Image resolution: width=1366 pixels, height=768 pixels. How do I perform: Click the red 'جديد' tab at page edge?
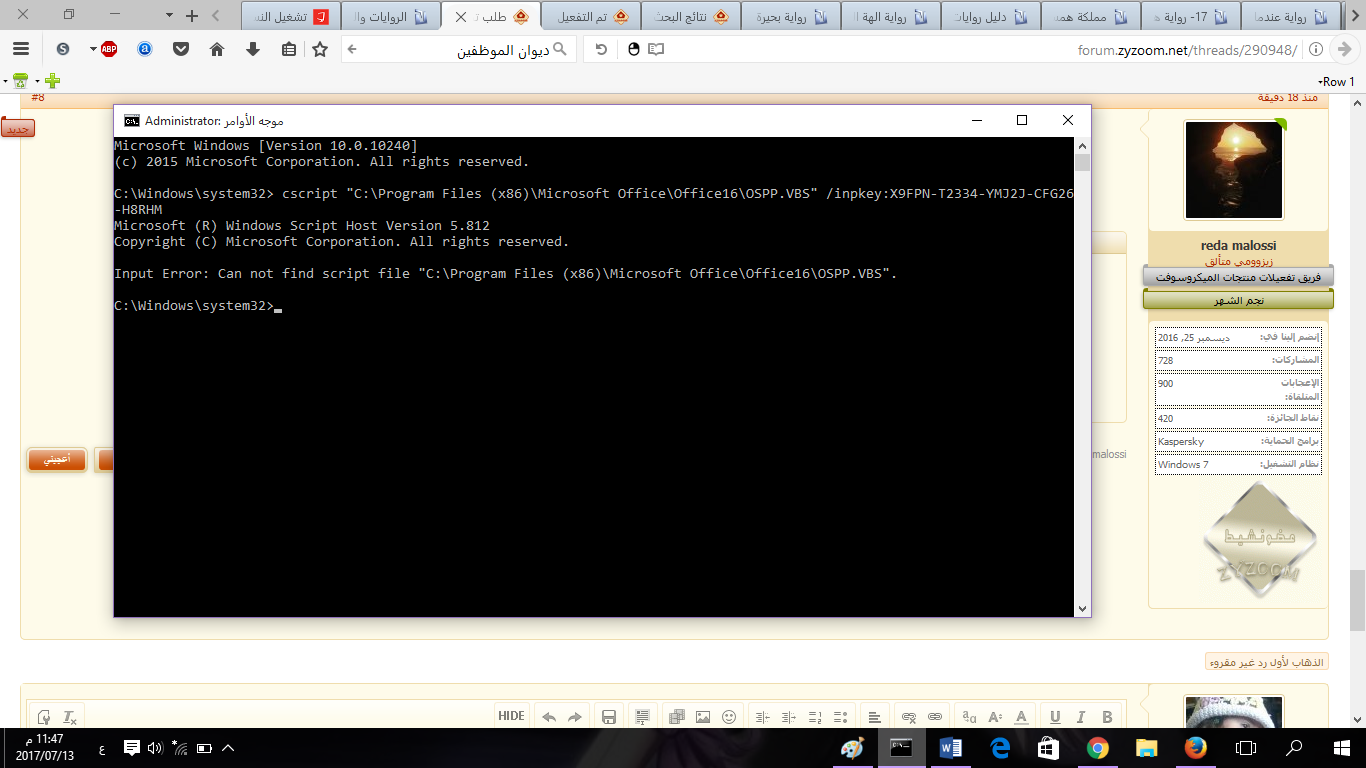[x=17, y=129]
